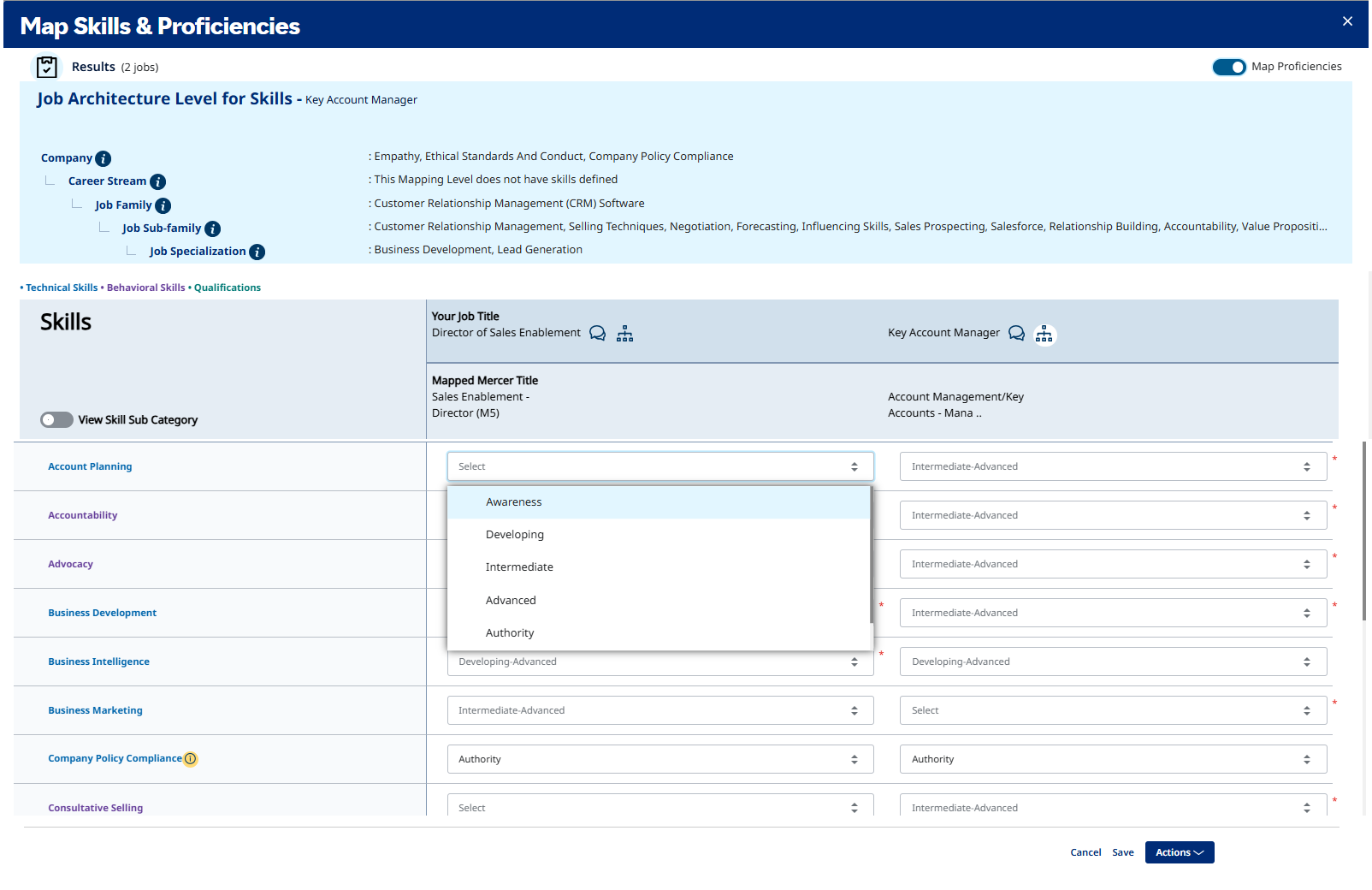Open Business Intelligence skill link

tap(98, 662)
